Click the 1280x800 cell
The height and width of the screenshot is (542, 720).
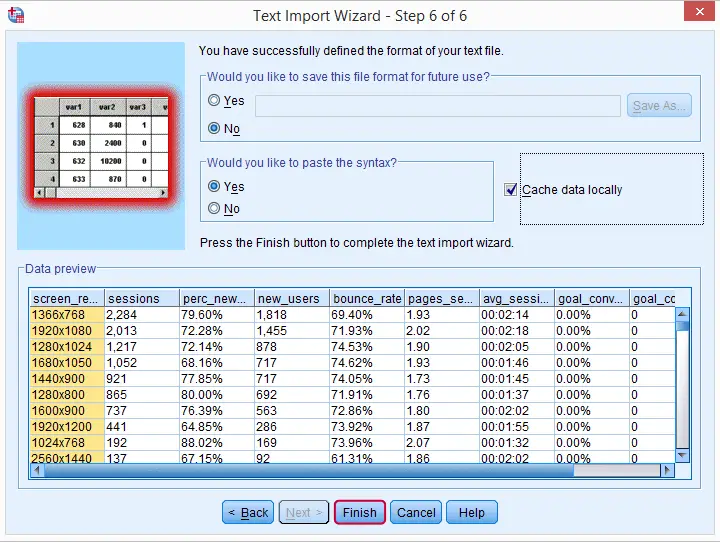pyautogui.click(x=67, y=395)
